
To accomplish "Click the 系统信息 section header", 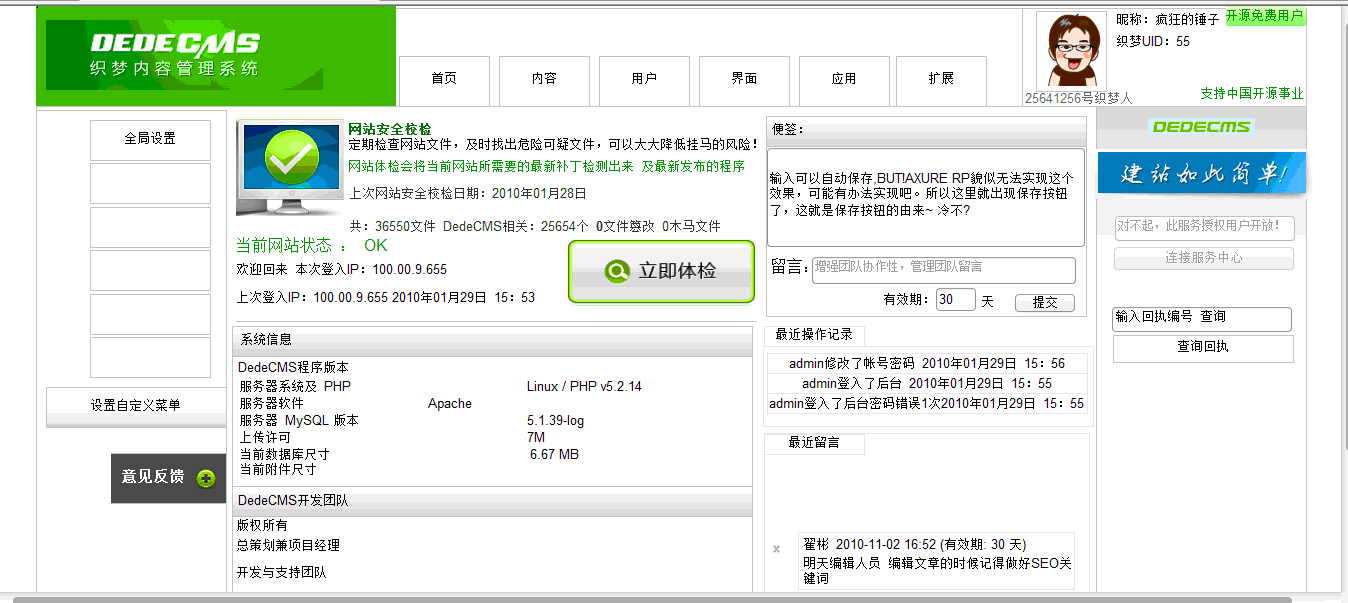I will pos(492,341).
